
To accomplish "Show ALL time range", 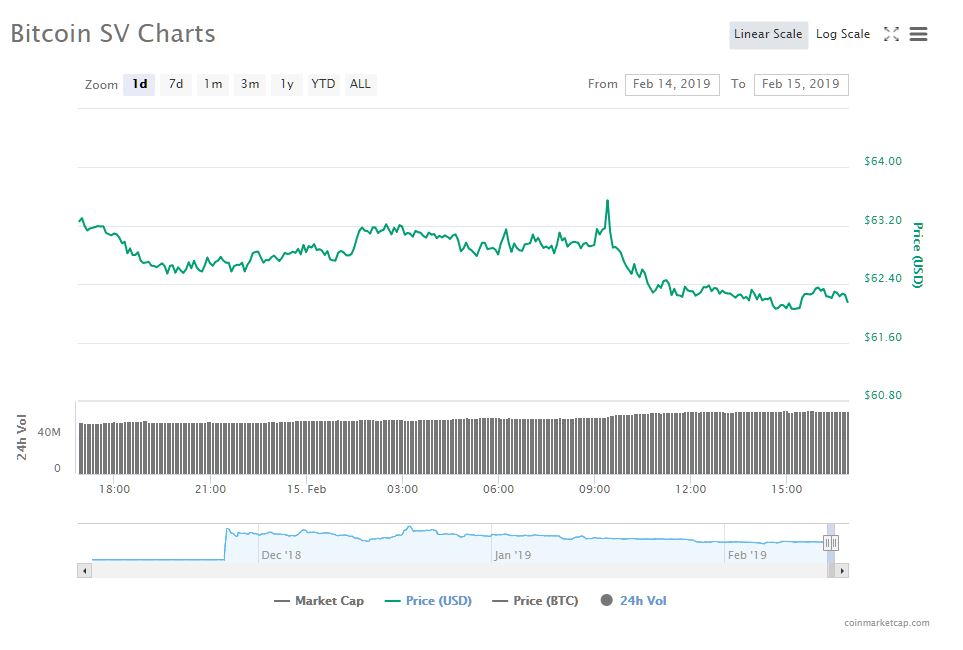I will [360, 84].
